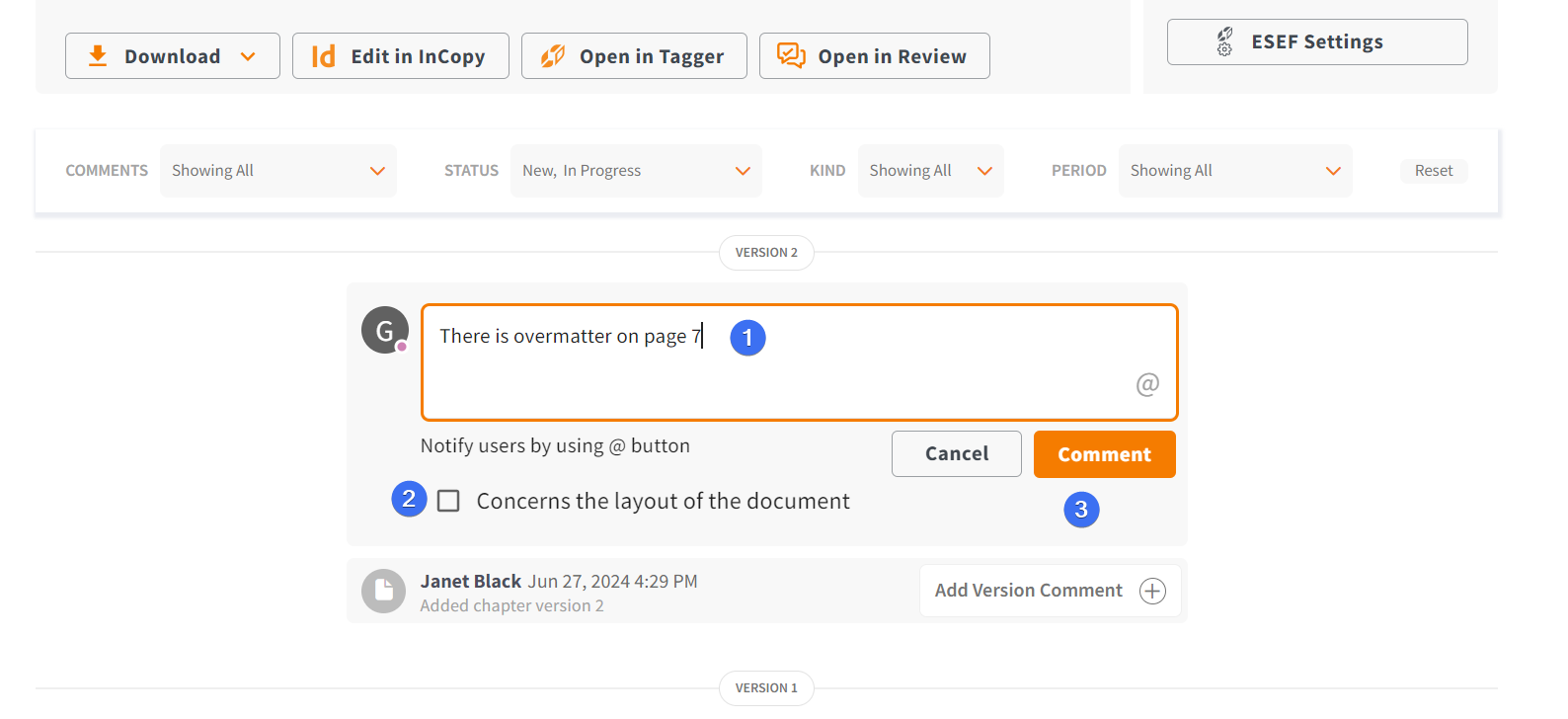Click the VERSION 1 label

pos(766,688)
